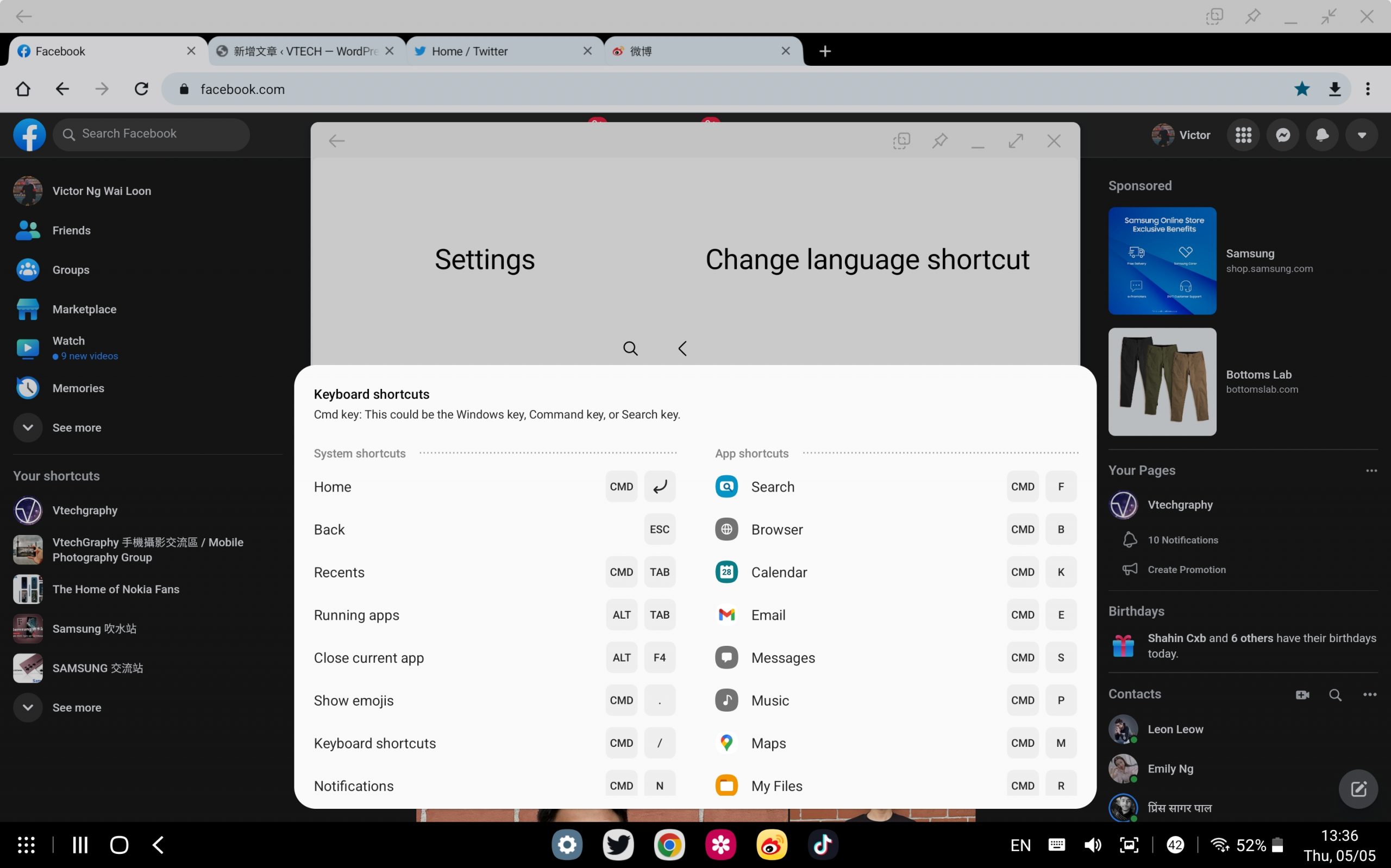Click the Marketplace icon in sidebar
Screen dimensions: 1391x868
coord(28,310)
